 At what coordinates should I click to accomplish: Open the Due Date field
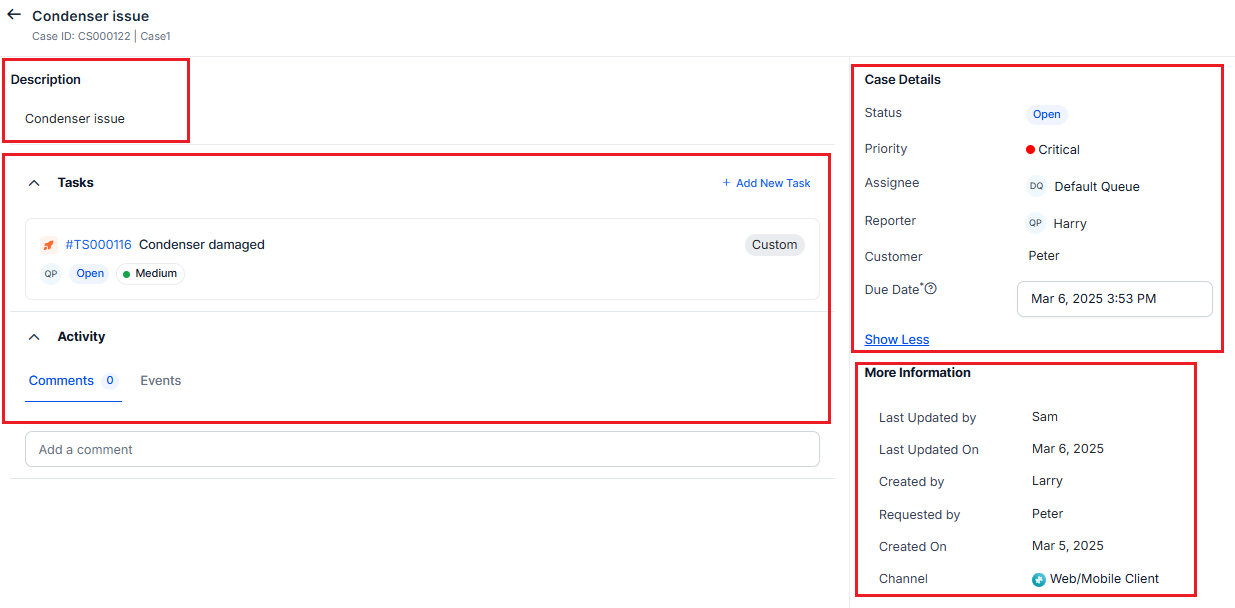pos(1114,299)
